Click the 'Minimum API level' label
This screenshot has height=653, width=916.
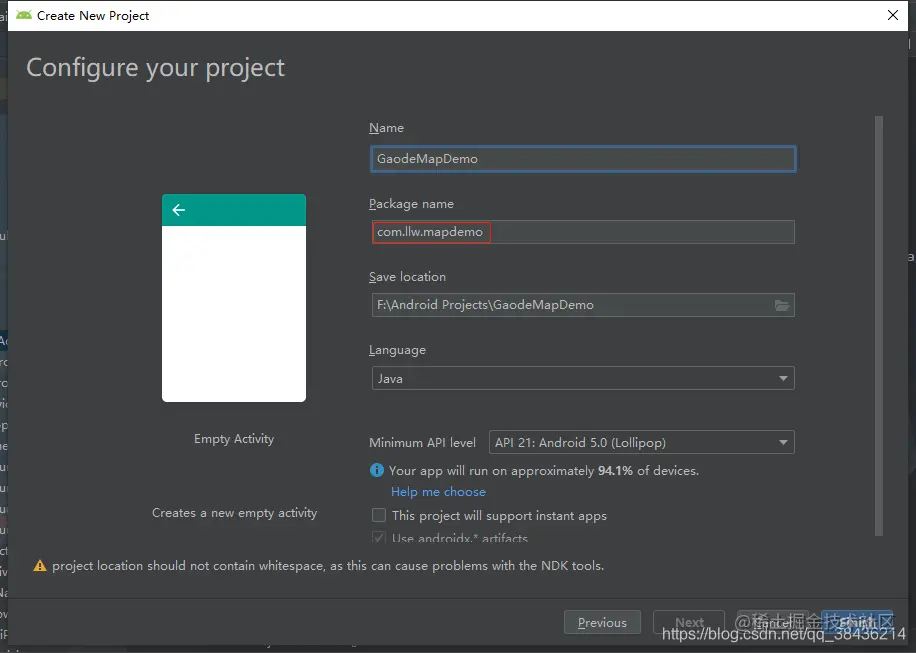pos(422,443)
